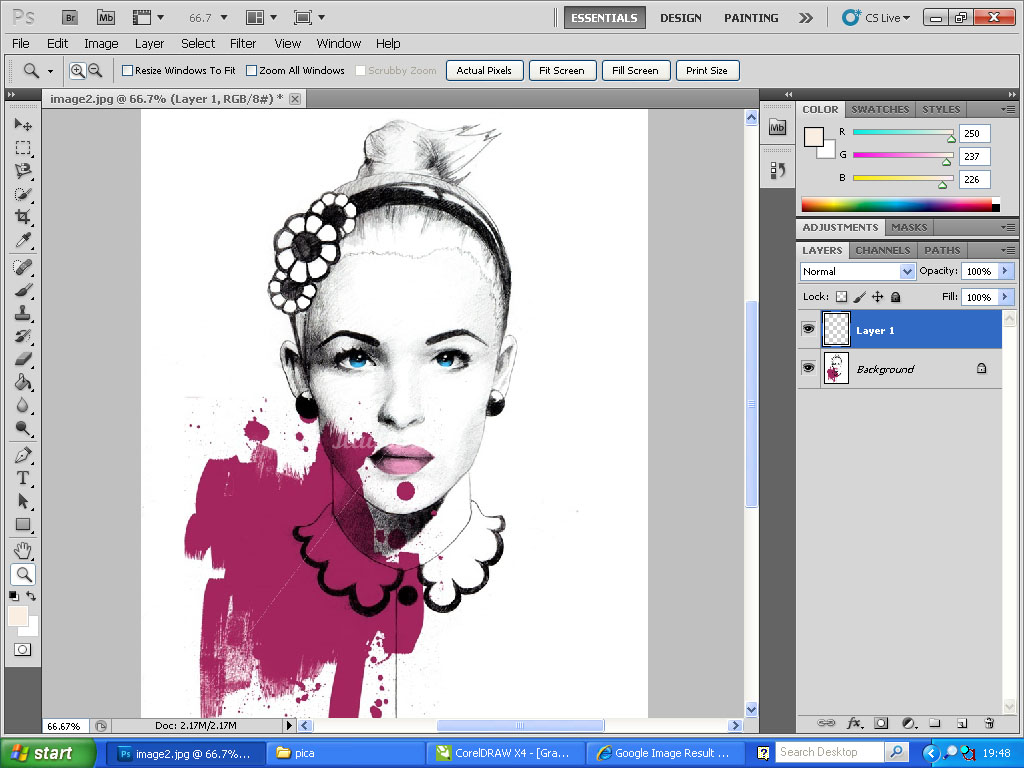Toggle lock position icon
The width and height of the screenshot is (1024, 768).
click(878, 296)
